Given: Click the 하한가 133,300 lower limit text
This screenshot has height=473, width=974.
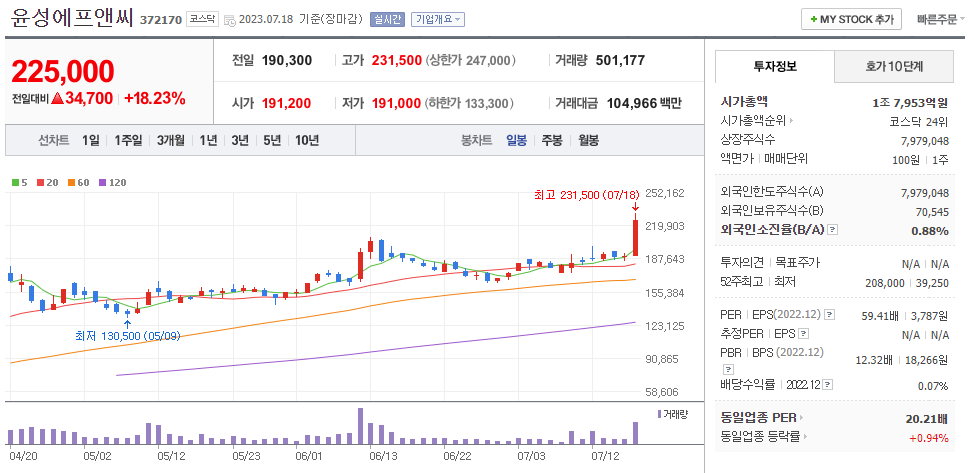Looking at the screenshot, I should tap(470, 103).
